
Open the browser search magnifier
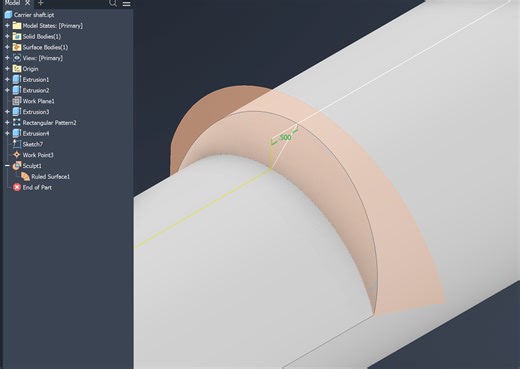pos(113,3)
